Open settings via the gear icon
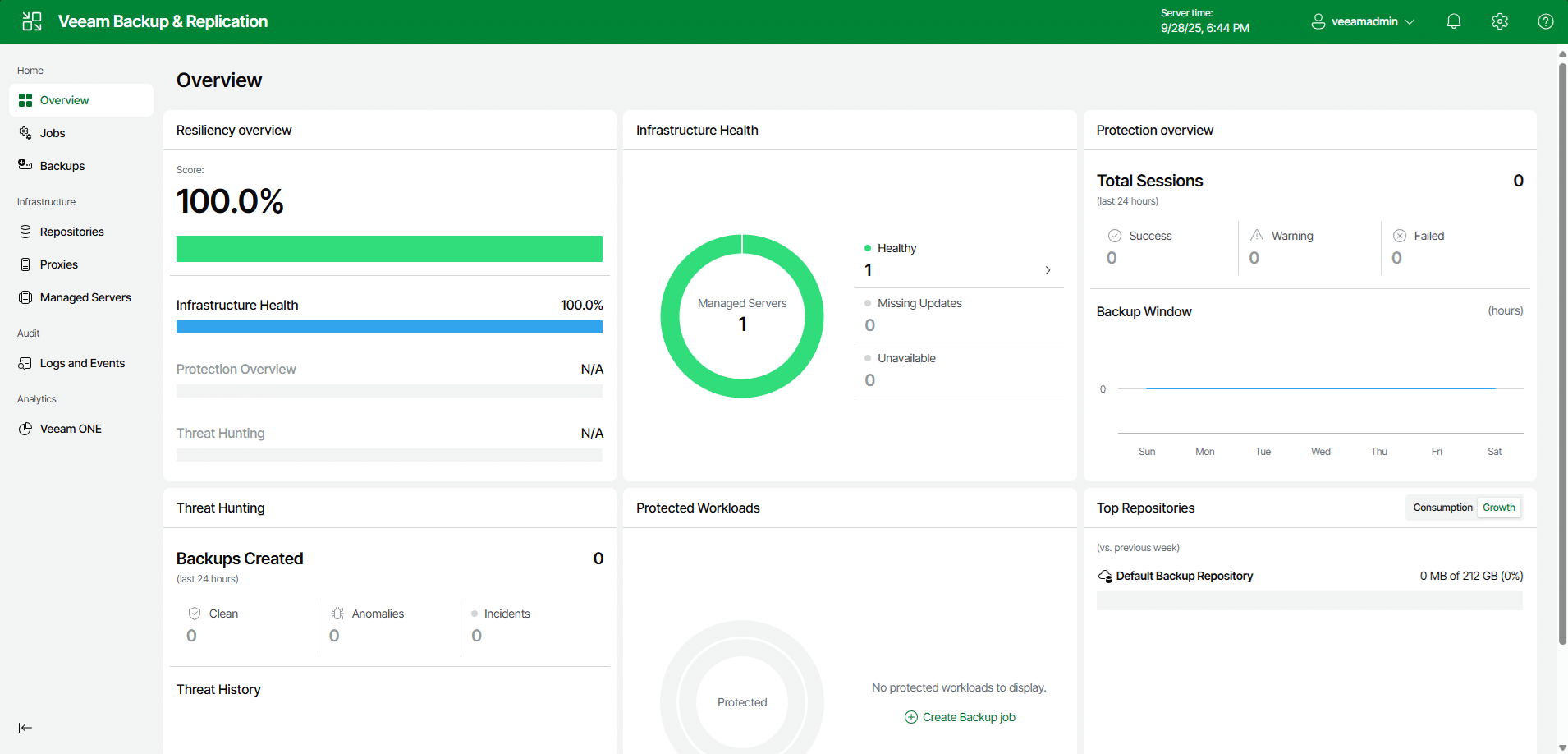 click(1499, 22)
